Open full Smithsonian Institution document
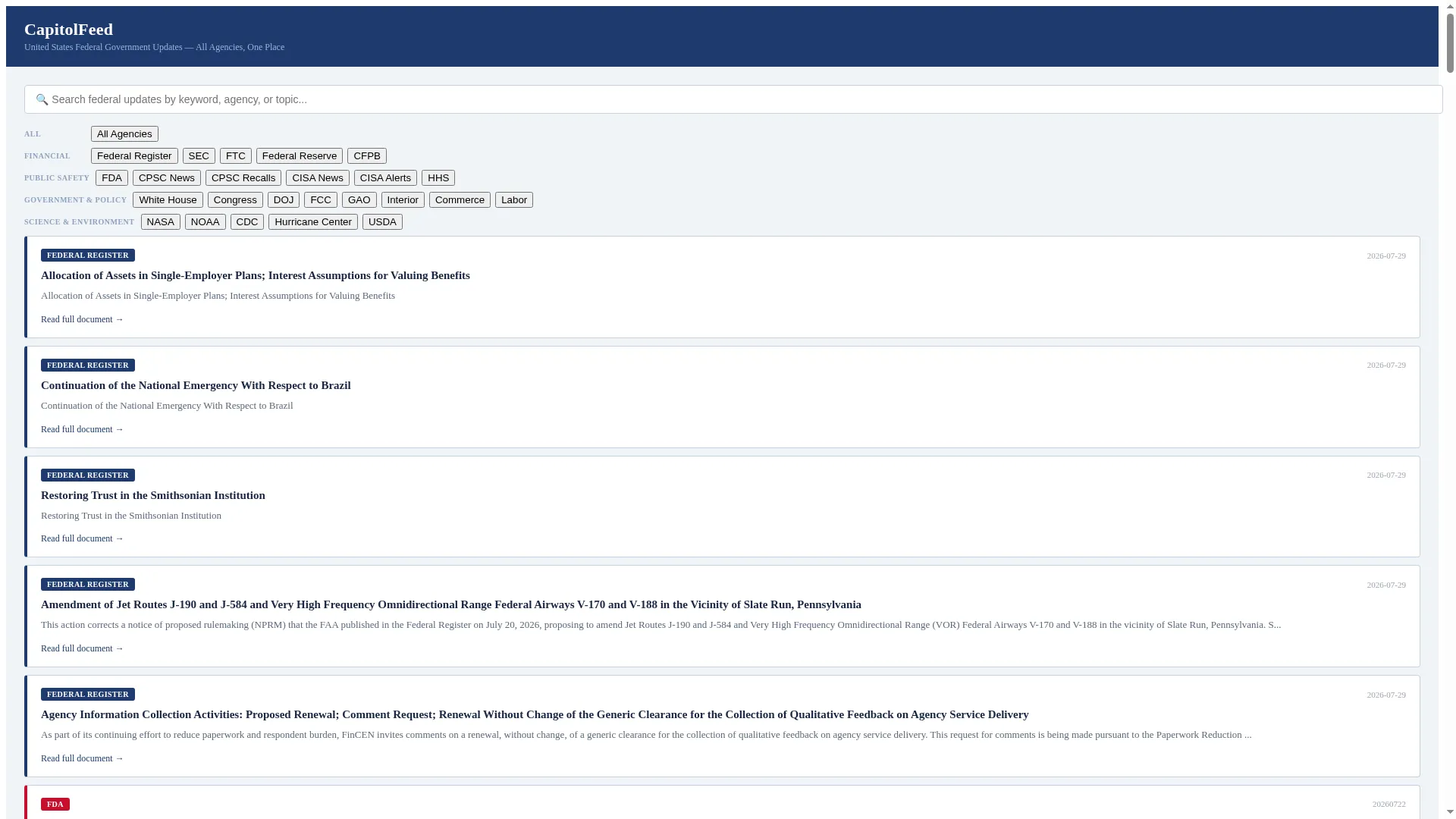 point(82,538)
